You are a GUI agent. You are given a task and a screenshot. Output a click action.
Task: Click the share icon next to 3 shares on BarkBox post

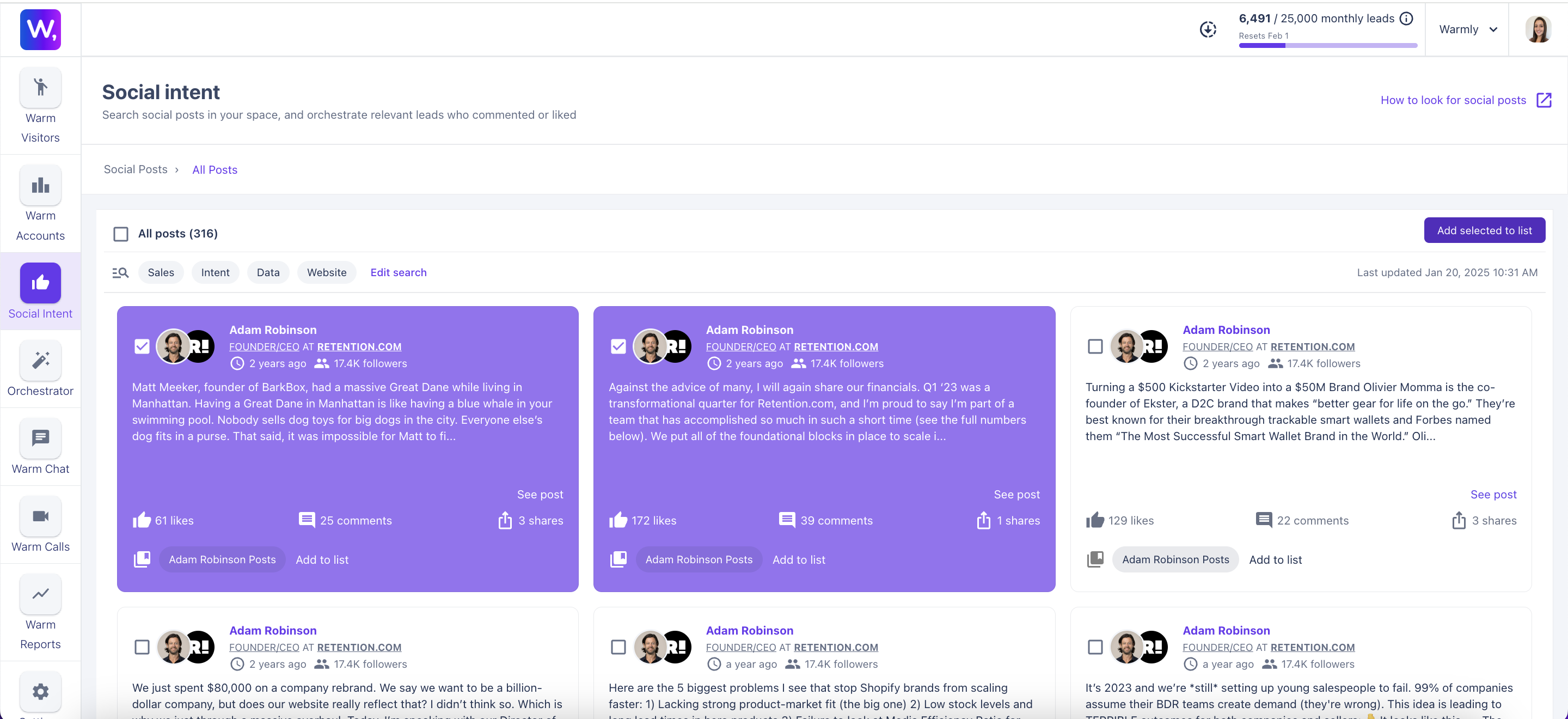[x=505, y=521]
